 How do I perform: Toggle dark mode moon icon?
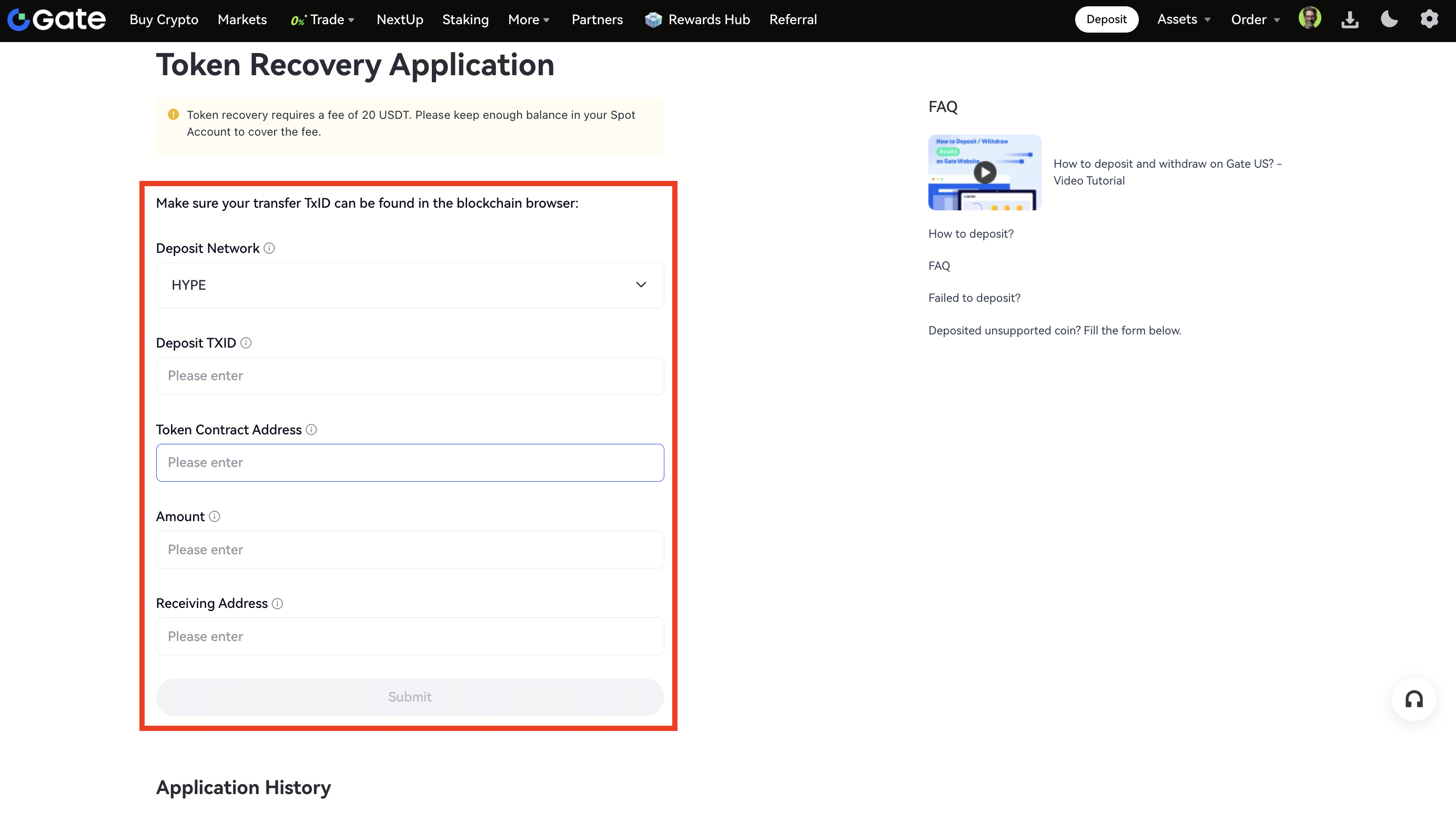(1389, 20)
